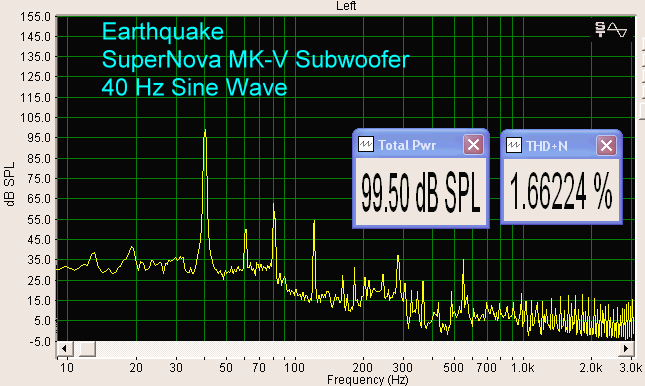Click the THD+N window icon
Screen dimensions: 645x386
(x=513, y=145)
